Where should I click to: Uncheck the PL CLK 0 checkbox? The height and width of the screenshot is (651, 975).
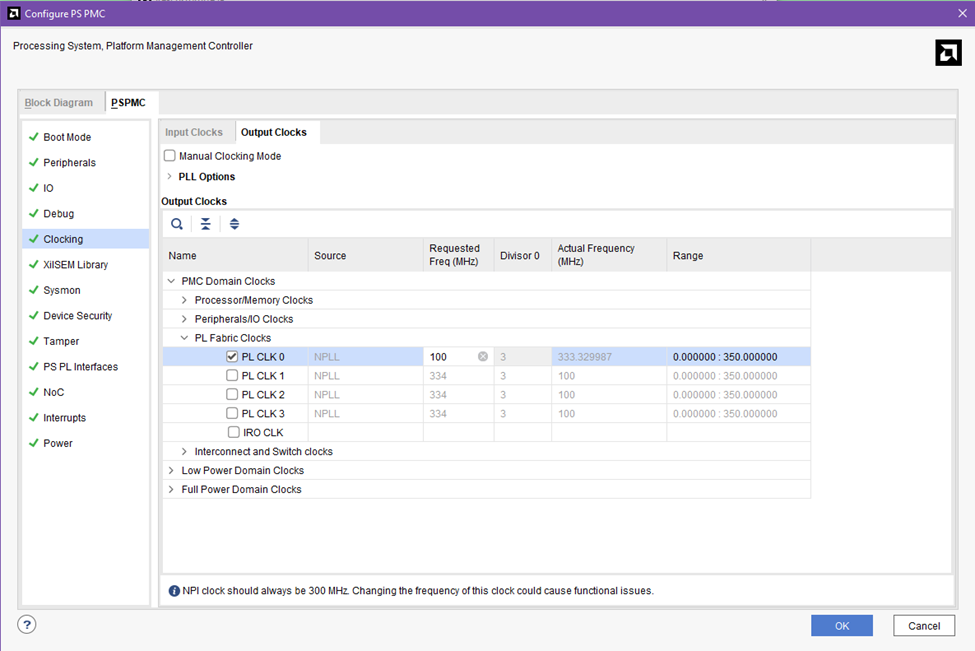click(232, 357)
